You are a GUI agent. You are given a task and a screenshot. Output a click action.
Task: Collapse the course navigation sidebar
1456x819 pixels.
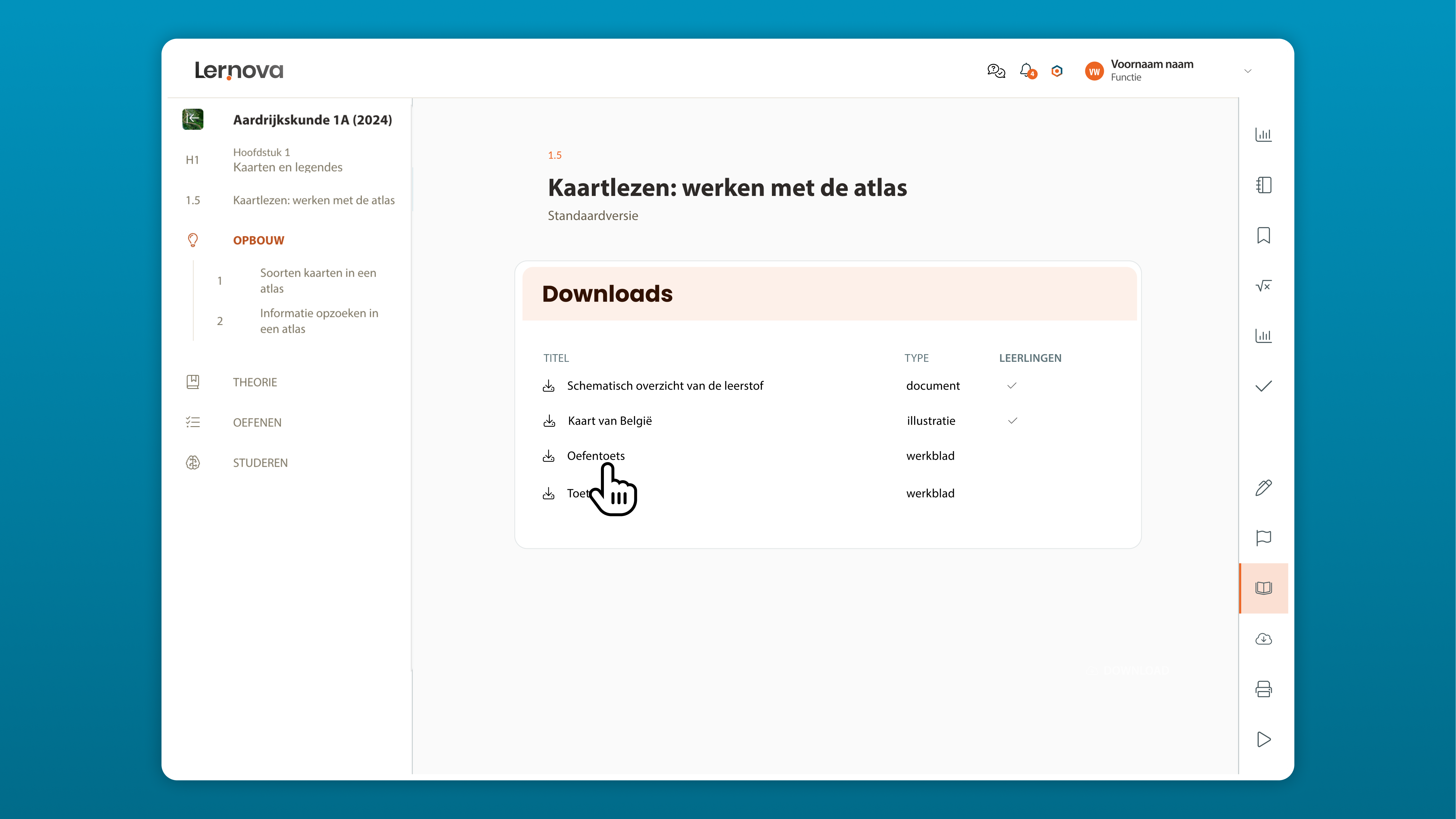[193, 119]
